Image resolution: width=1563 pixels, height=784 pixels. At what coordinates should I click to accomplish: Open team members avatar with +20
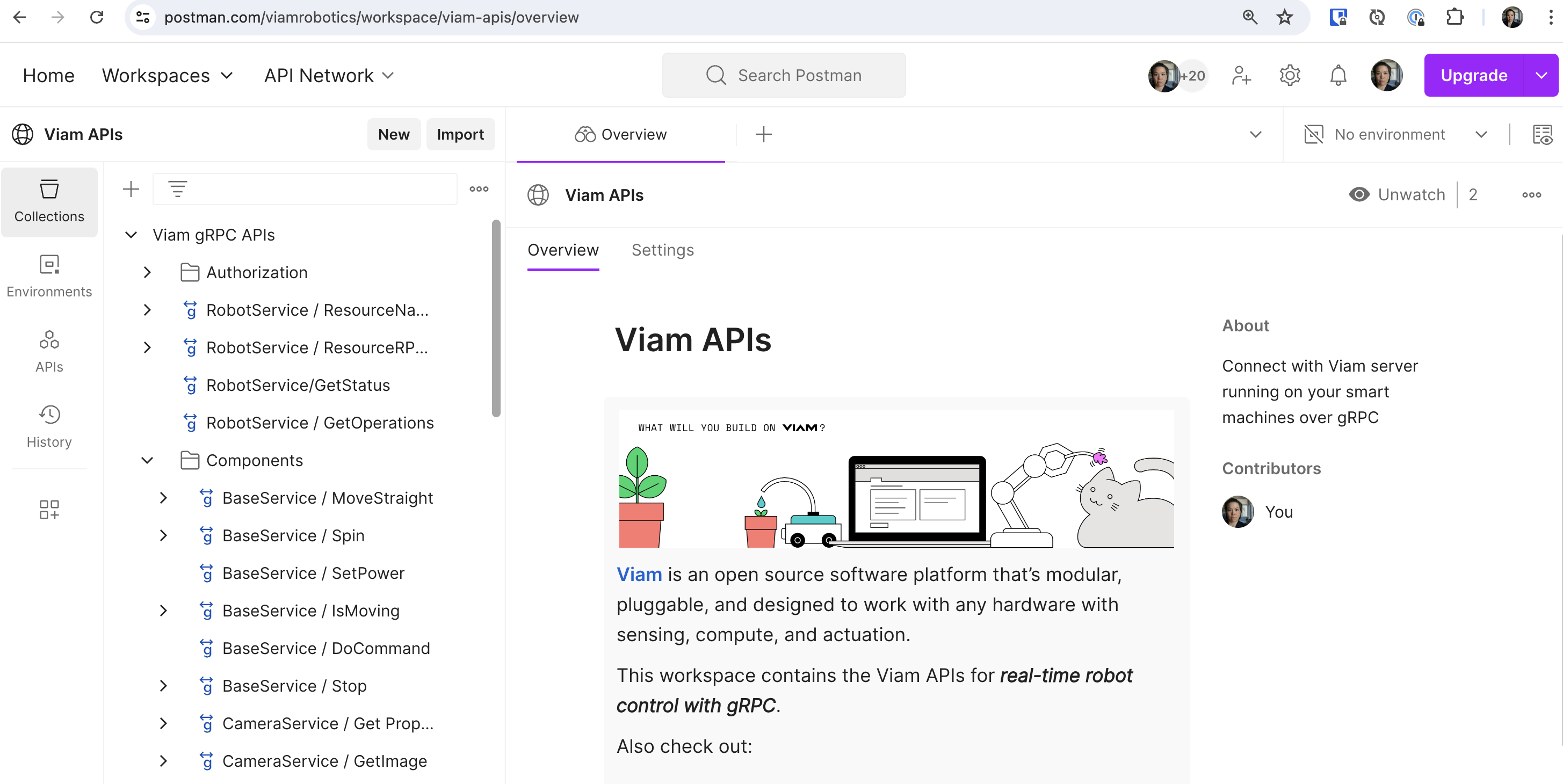(x=1178, y=75)
